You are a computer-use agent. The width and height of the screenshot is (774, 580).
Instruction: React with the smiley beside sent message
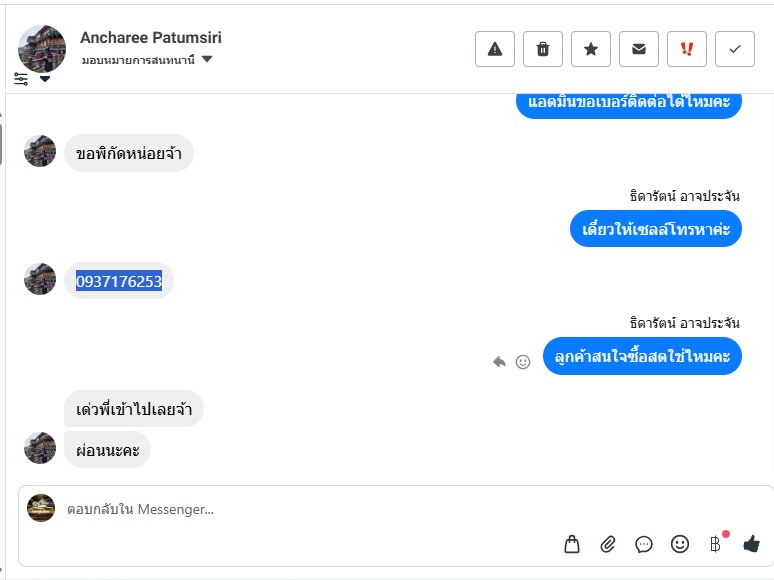point(522,362)
